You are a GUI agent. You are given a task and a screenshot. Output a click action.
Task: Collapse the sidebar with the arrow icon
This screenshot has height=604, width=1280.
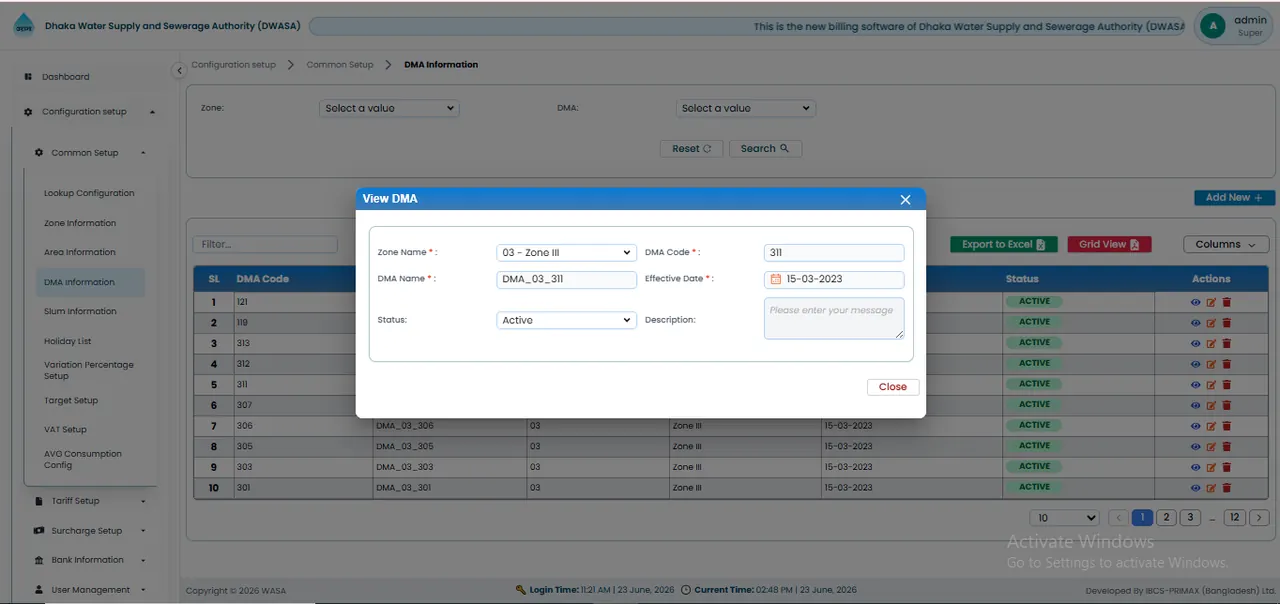click(x=180, y=70)
